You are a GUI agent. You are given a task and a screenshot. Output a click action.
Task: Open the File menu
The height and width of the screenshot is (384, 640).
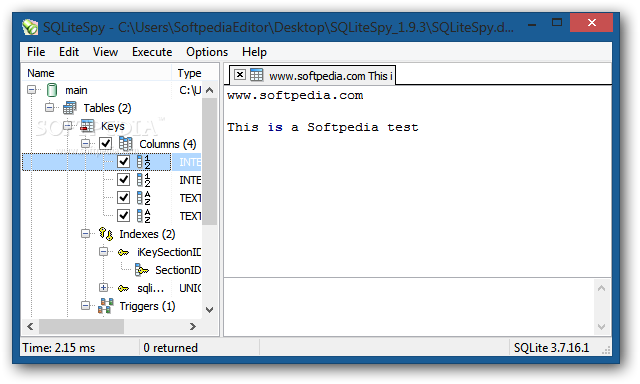click(x=36, y=52)
